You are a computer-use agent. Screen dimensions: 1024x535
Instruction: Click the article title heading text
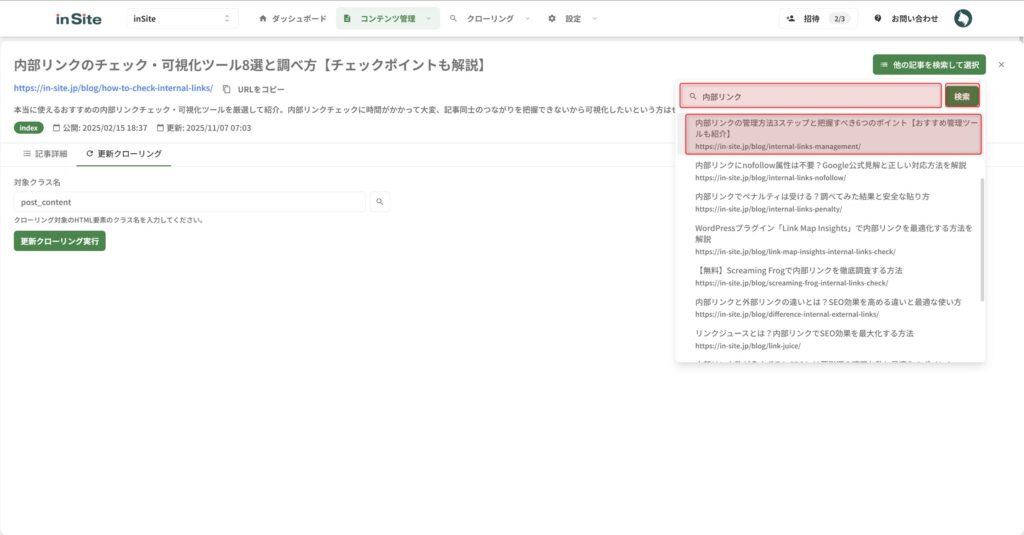(251, 65)
